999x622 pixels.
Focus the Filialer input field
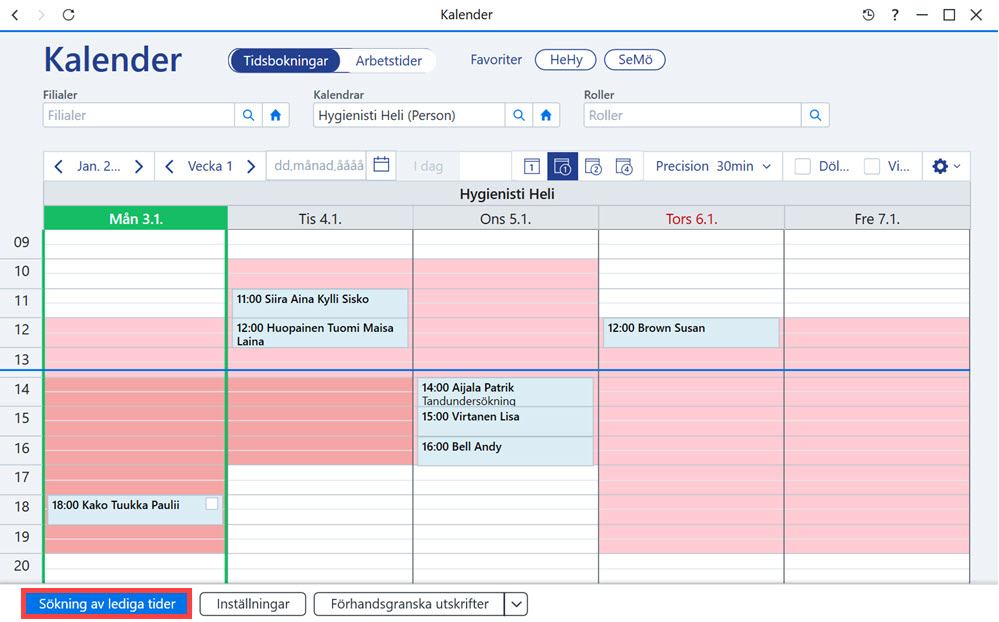click(x=139, y=115)
